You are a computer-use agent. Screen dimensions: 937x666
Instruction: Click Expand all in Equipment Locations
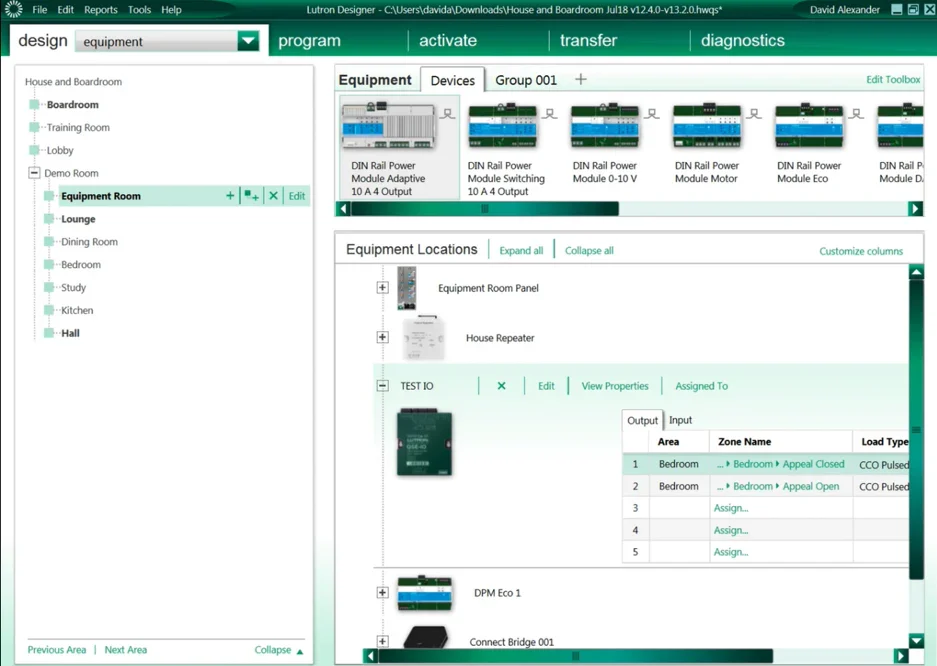click(521, 251)
